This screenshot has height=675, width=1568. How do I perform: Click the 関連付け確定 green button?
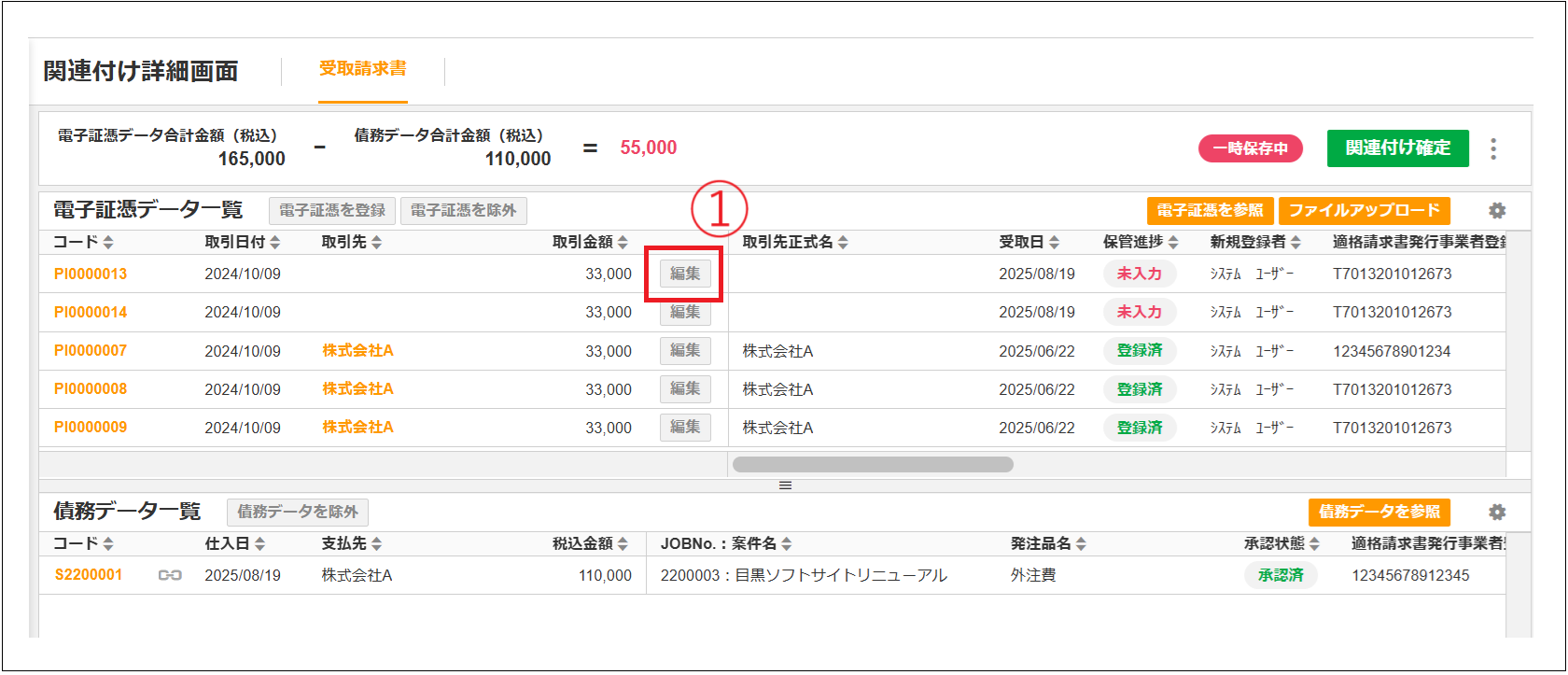pos(1397,148)
